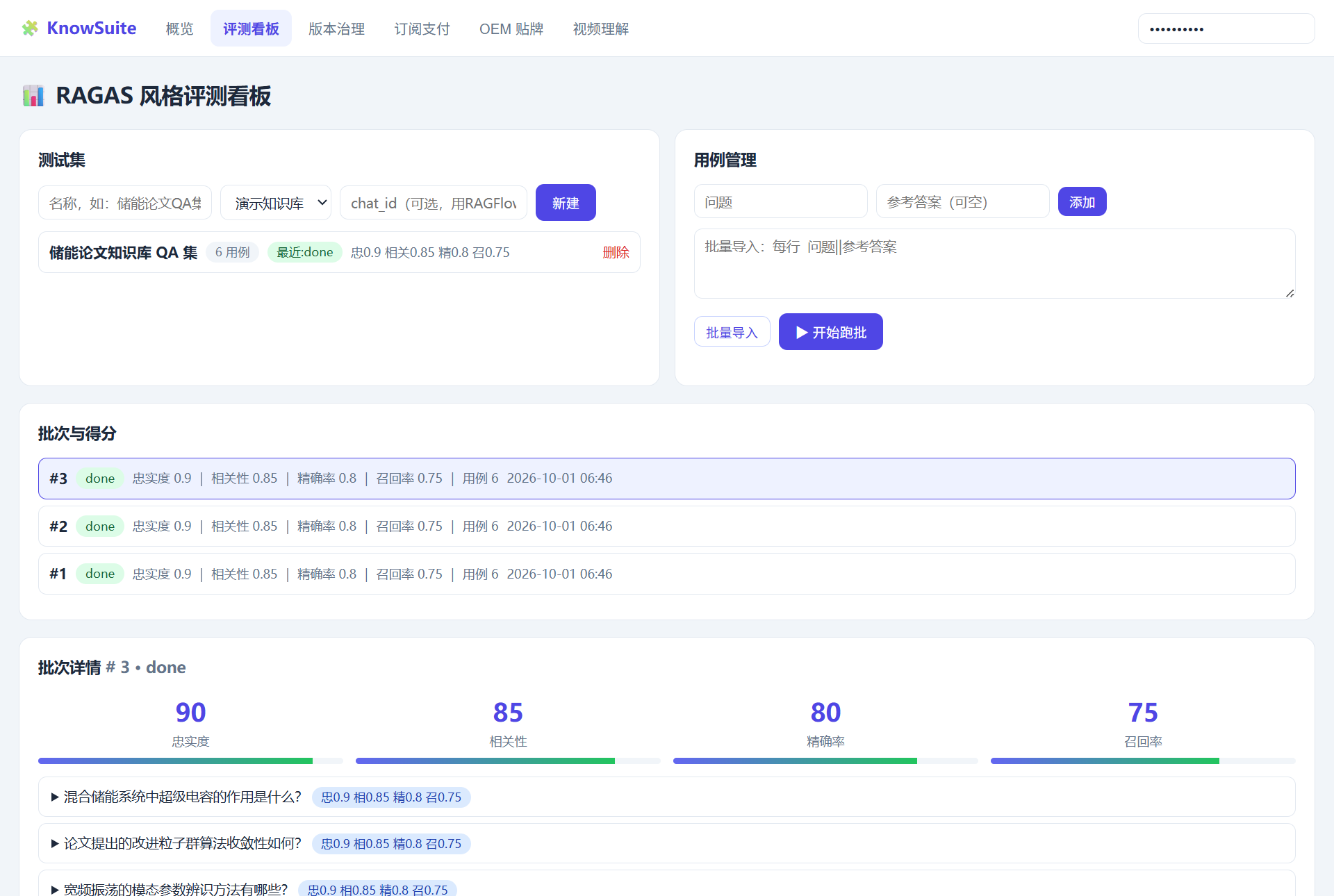
Task: Delete the 储能论文知识库 QA 集
Action: click(x=616, y=252)
